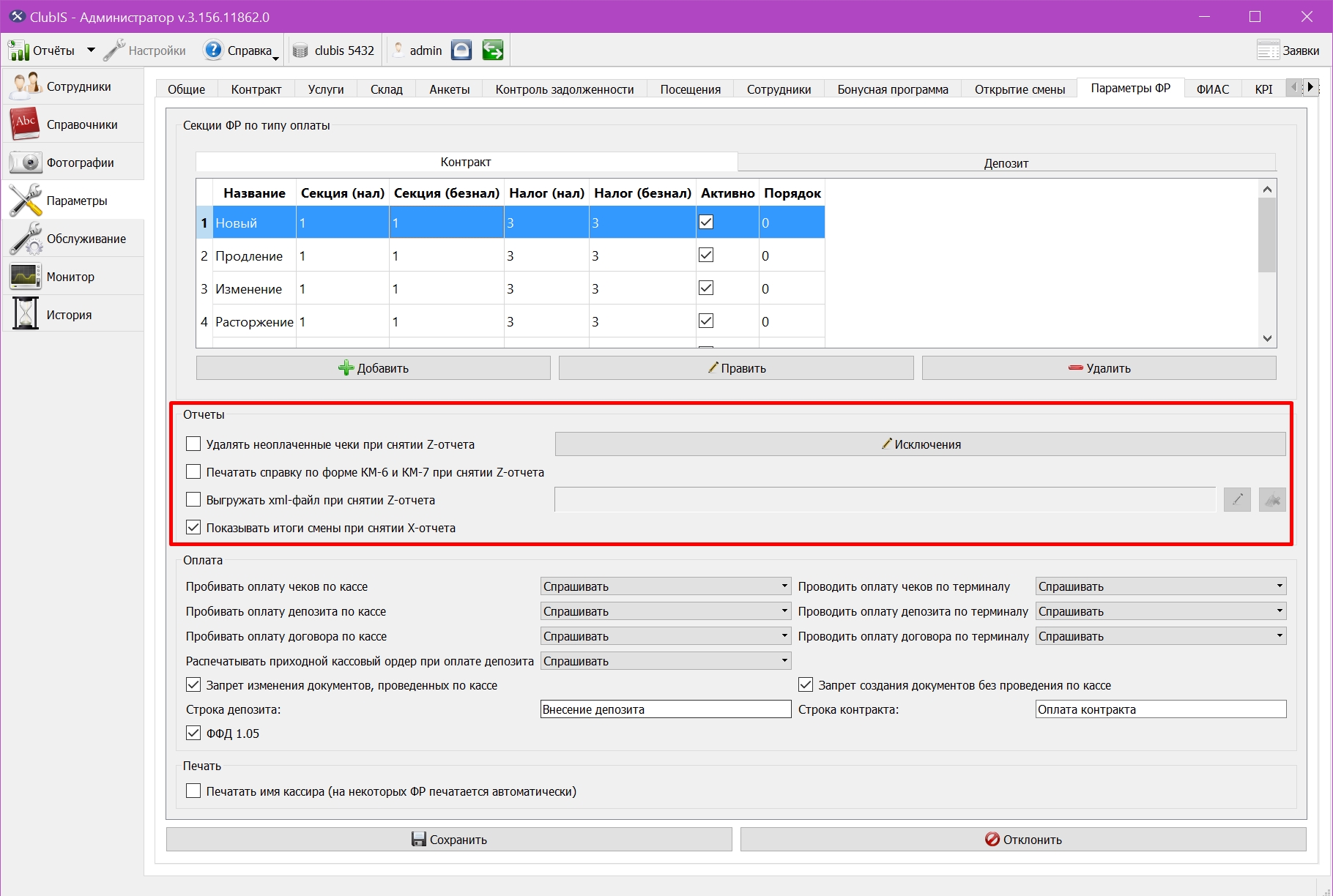Viewport: 1333px width, 896px height.
Task: Open Фотографии camera section
Action: pyautogui.click(x=73, y=163)
